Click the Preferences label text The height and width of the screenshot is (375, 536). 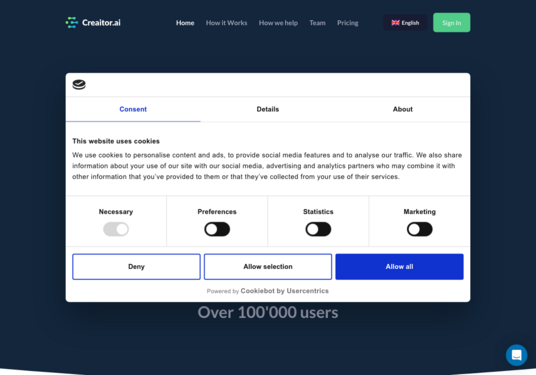[x=217, y=212]
